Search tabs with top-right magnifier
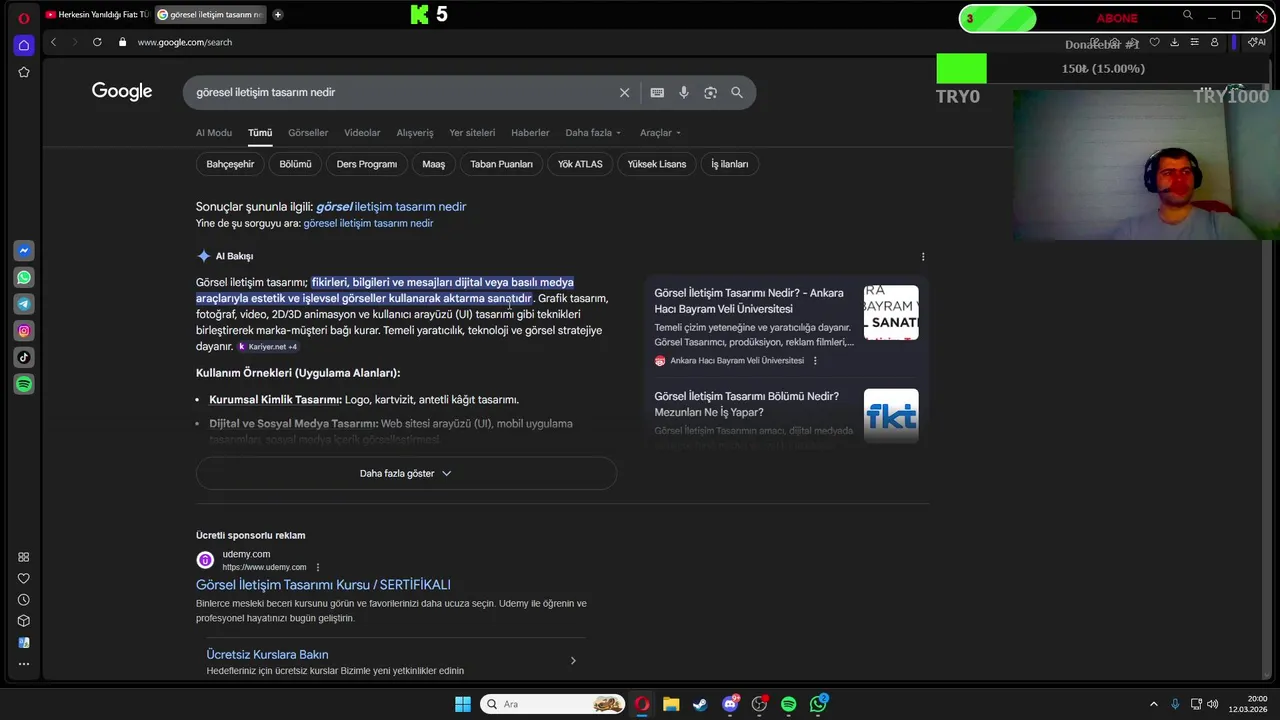This screenshot has width=1280, height=720. click(x=1188, y=15)
